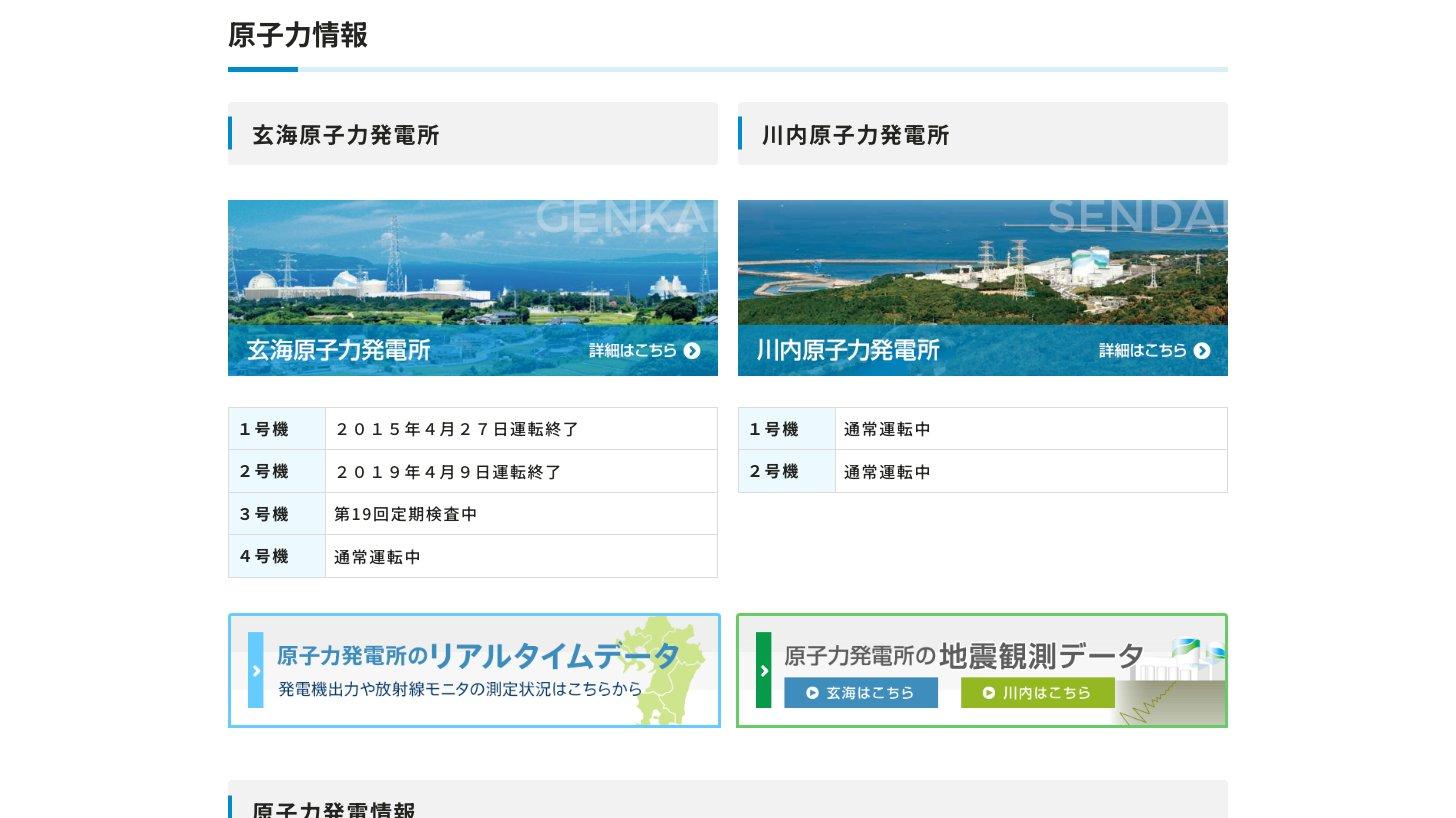Click the ４号機 row label
This screenshot has height=818, width=1456.
point(277,556)
